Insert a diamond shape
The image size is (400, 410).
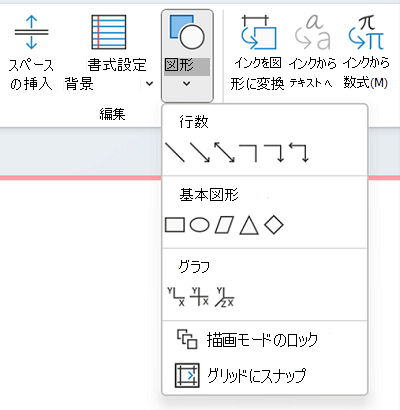tap(274, 225)
